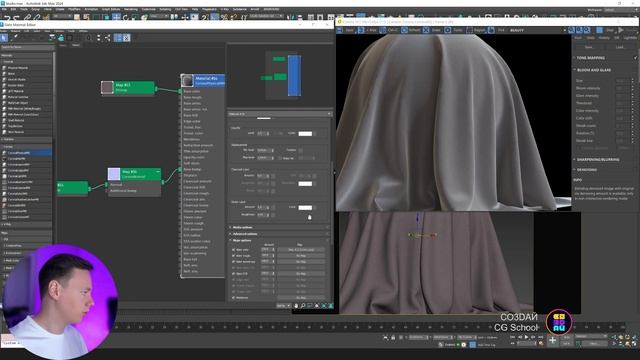Click the Ctrl+C copy icon in frame buffer
This screenshot has width=640, height=360.
coord(382,30)
